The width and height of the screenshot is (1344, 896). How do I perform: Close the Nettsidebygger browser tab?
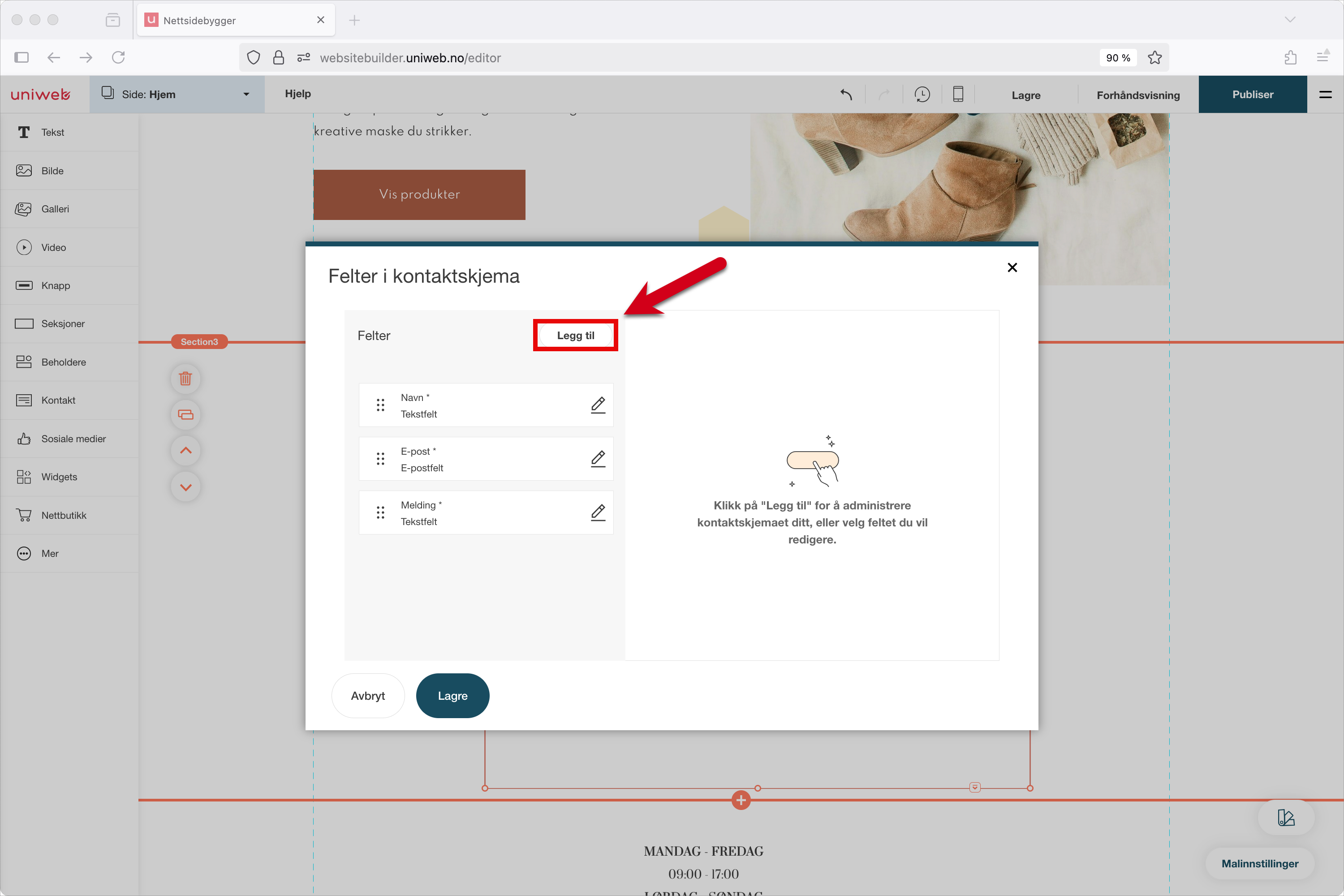pos(321,20)
